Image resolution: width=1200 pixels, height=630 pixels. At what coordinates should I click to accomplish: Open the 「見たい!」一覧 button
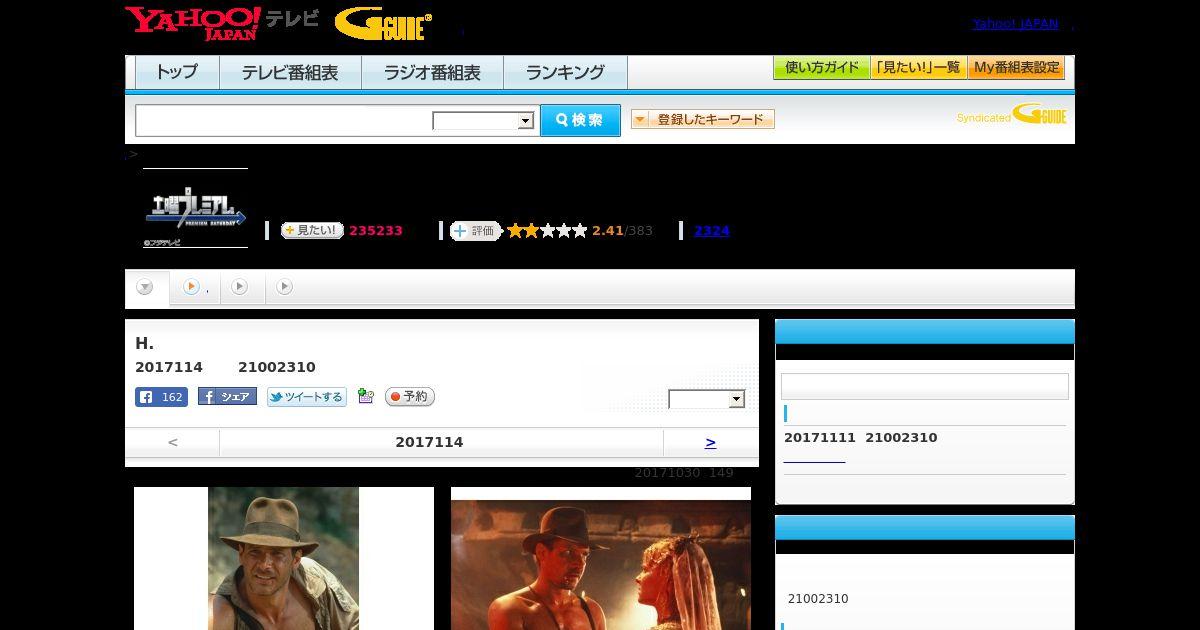pos(918,68)
